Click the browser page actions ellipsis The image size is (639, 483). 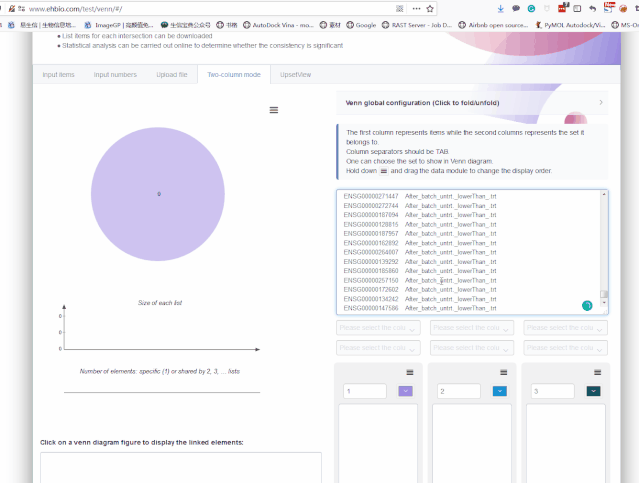coord(416,9)
